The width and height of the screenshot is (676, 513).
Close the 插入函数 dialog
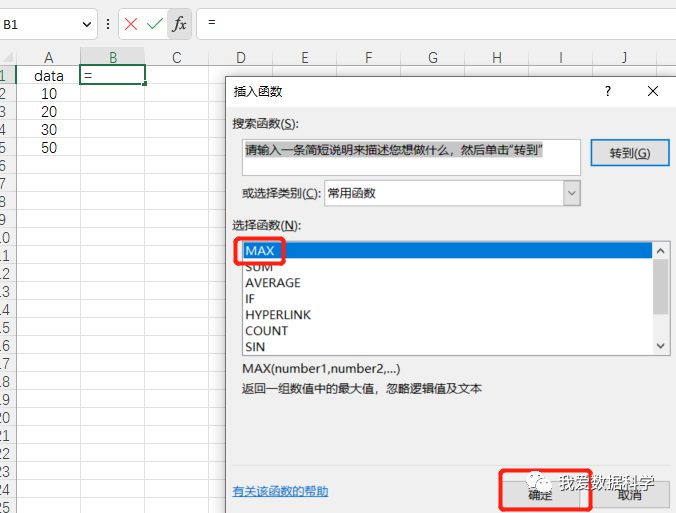pos(653,91)
